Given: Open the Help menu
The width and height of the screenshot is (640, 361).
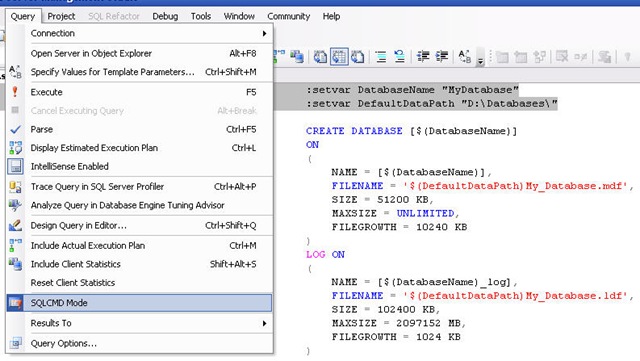Looking at the screenshot, I should (x=331, y=16).
